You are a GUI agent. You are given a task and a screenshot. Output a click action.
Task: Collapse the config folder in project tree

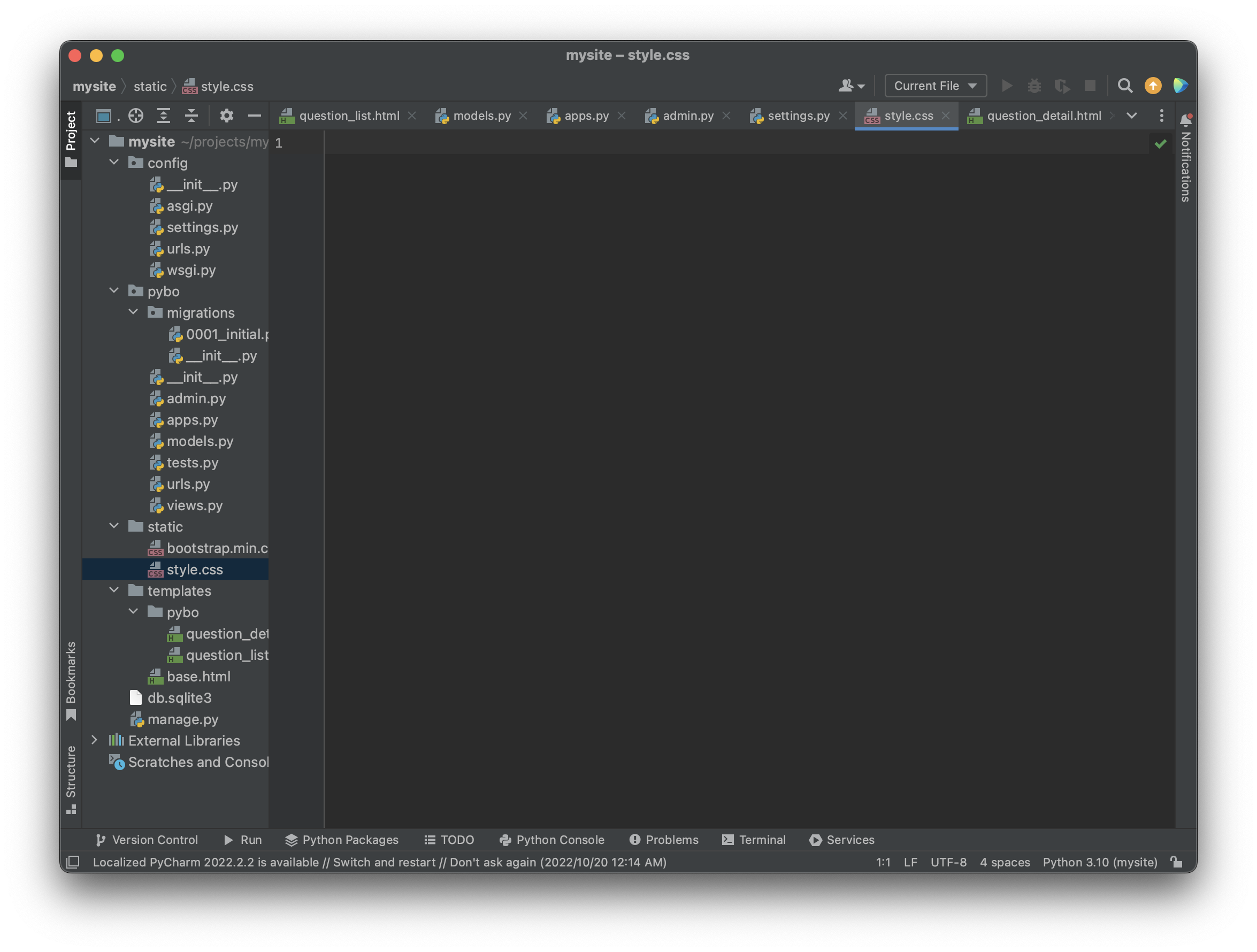[114, 163]
